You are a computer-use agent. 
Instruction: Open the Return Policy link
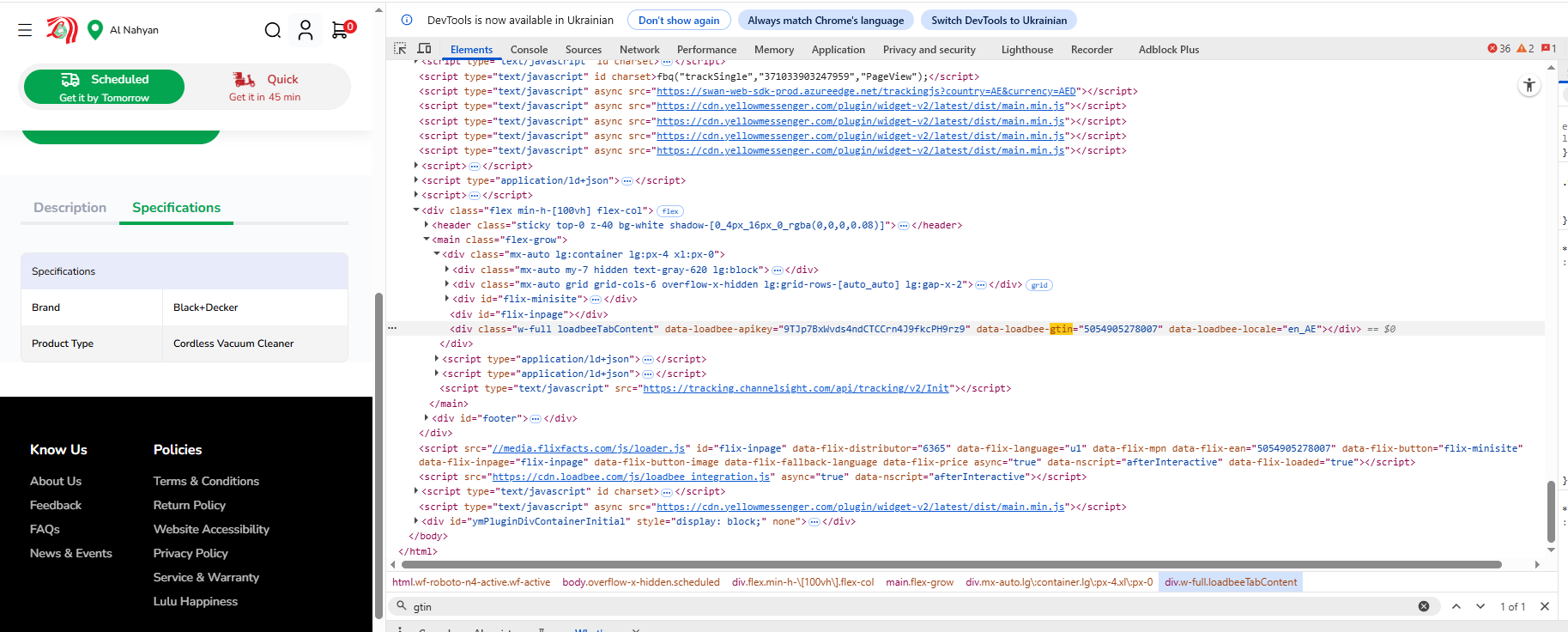pyautogui.click(x=190, y=505)
